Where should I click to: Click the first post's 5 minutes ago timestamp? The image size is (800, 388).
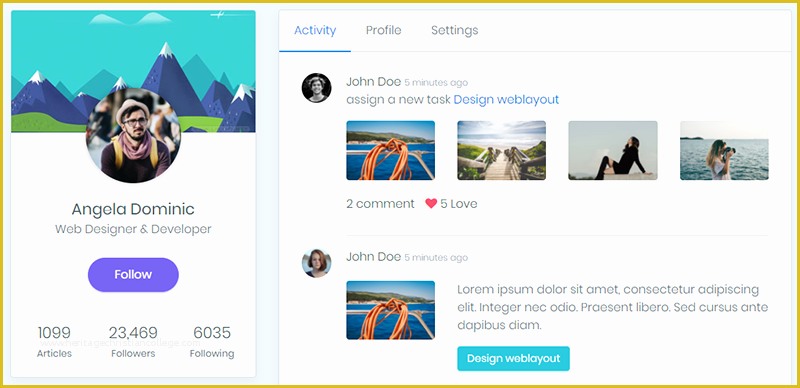pos(436,83)
